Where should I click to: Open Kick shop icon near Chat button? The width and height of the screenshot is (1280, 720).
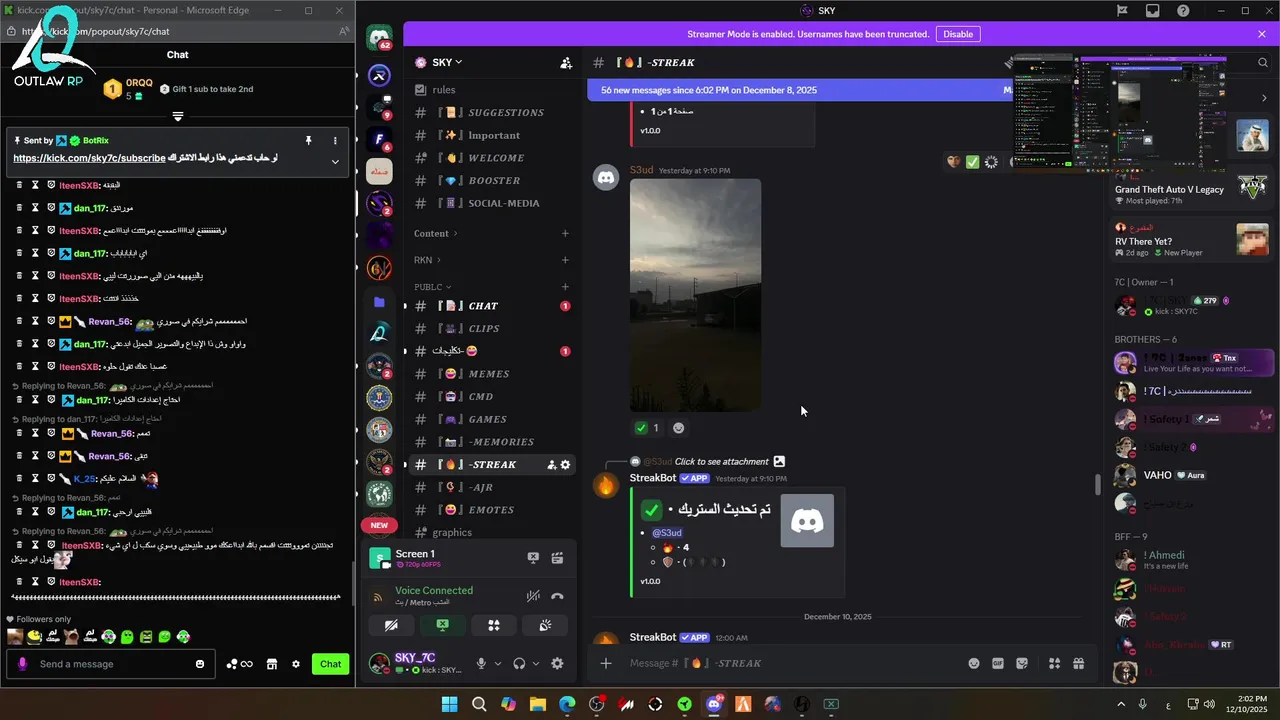coord(271,664)
